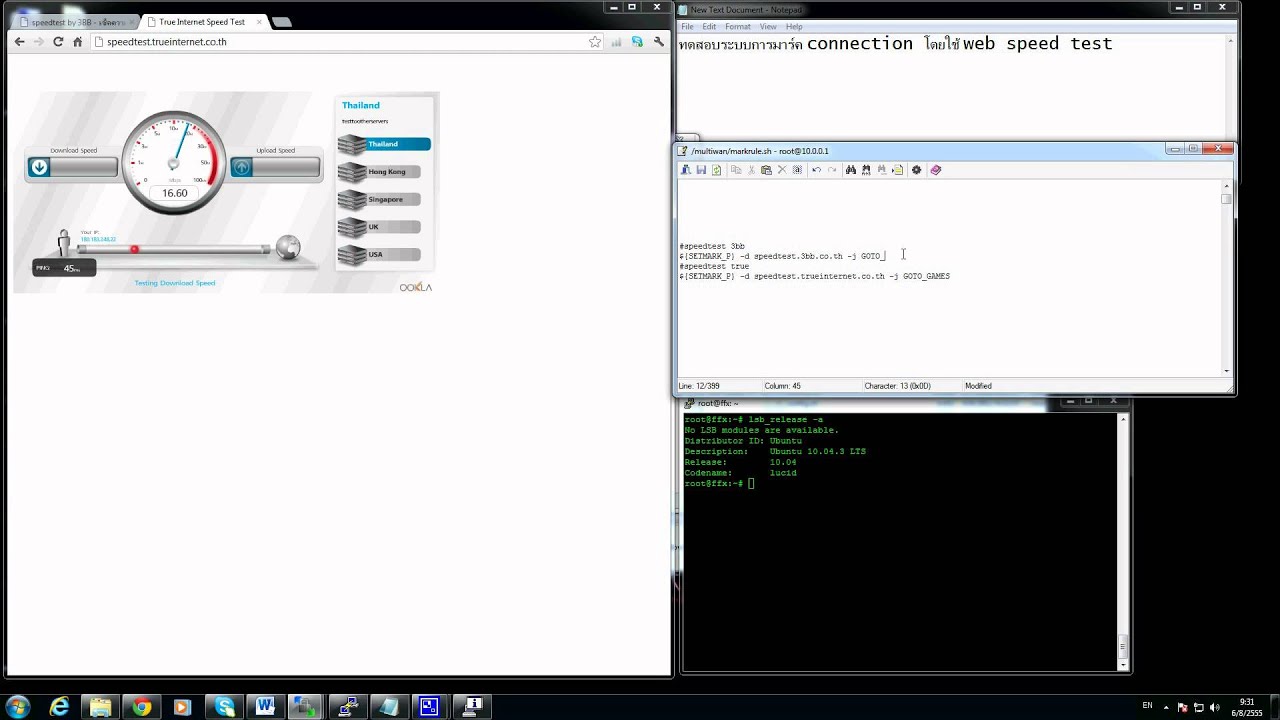This screenshot has height=720, width=1280.
Task: Choose the USA test server
Action: click(x=380, y=254)
